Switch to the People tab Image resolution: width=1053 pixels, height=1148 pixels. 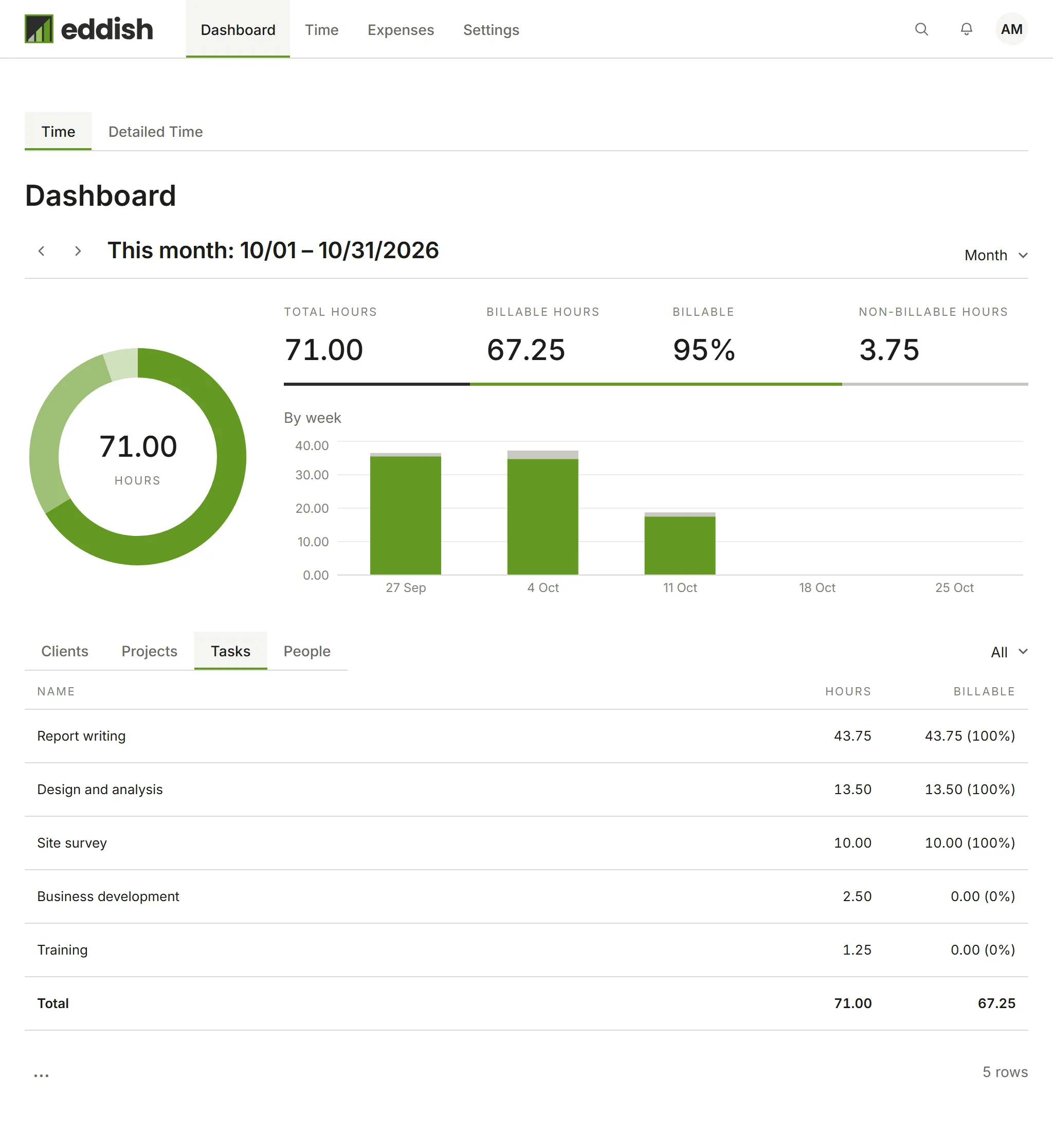(x=307, y=651)
